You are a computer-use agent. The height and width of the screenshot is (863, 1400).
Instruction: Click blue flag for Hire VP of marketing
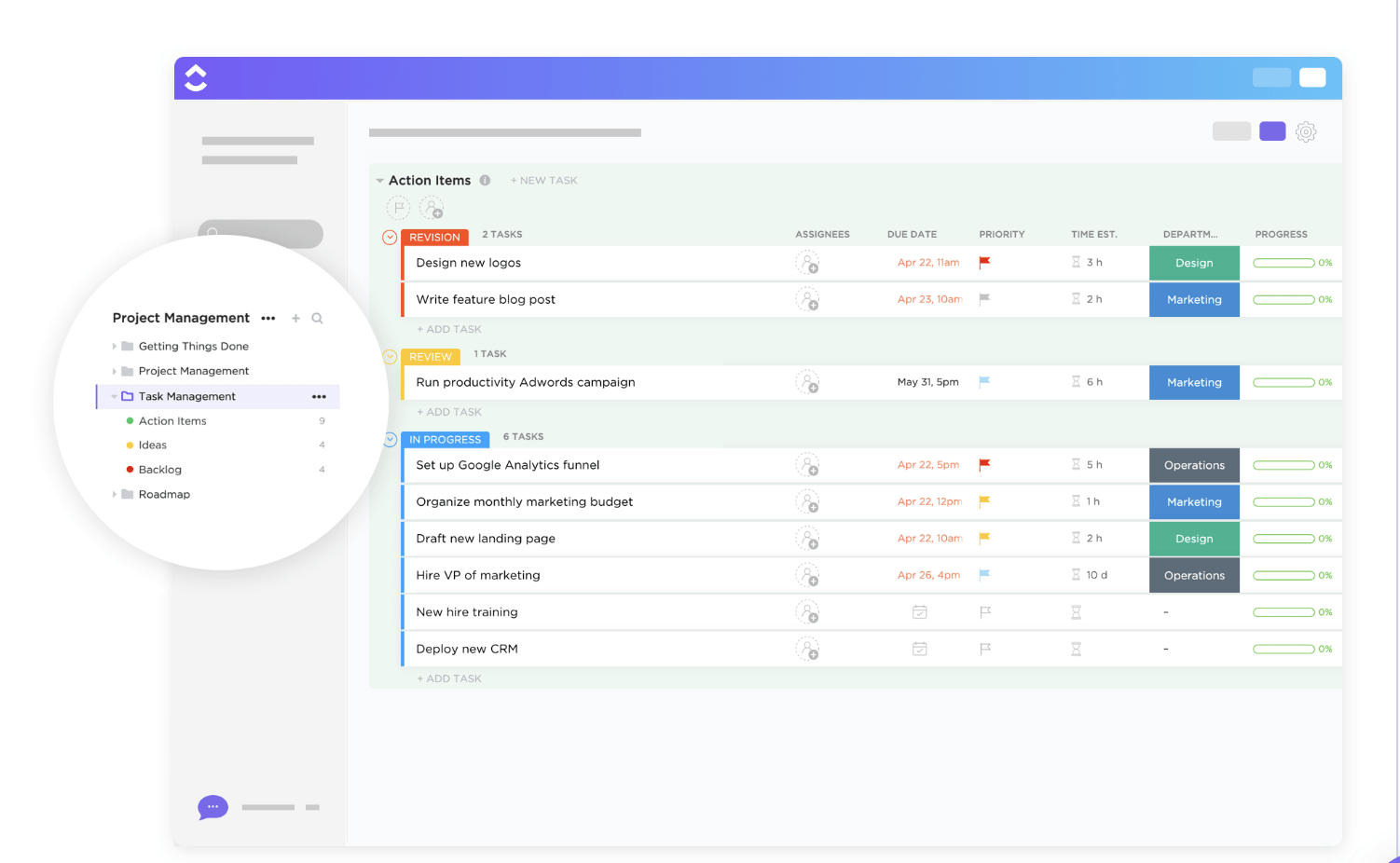click(984, 575)
